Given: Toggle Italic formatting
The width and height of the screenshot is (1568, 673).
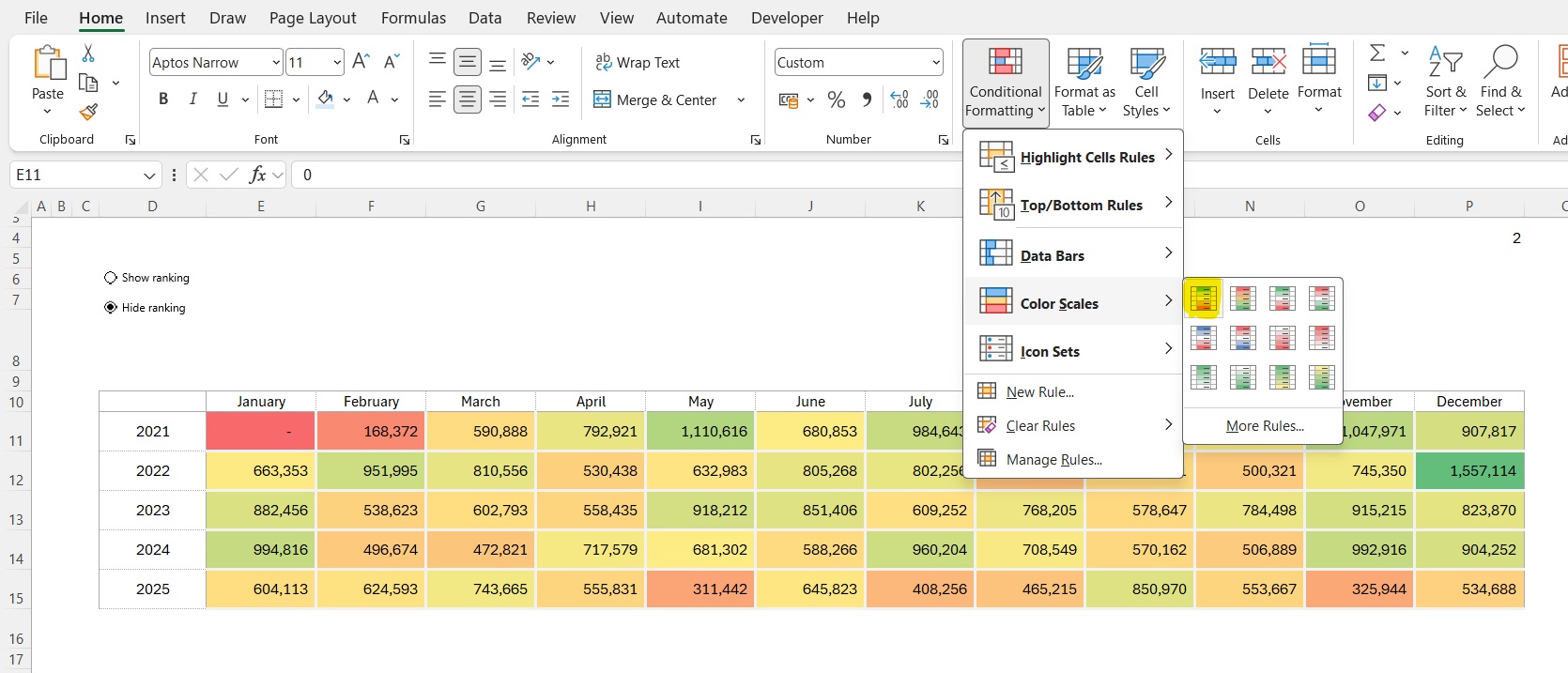Looking at the screenshot, I should pos(192,99).
